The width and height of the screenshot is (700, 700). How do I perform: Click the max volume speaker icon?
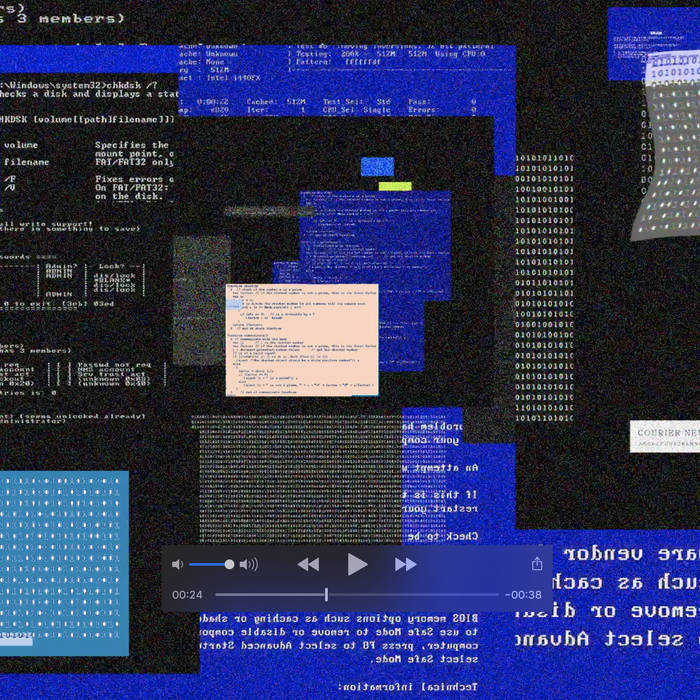pos(249,564)
